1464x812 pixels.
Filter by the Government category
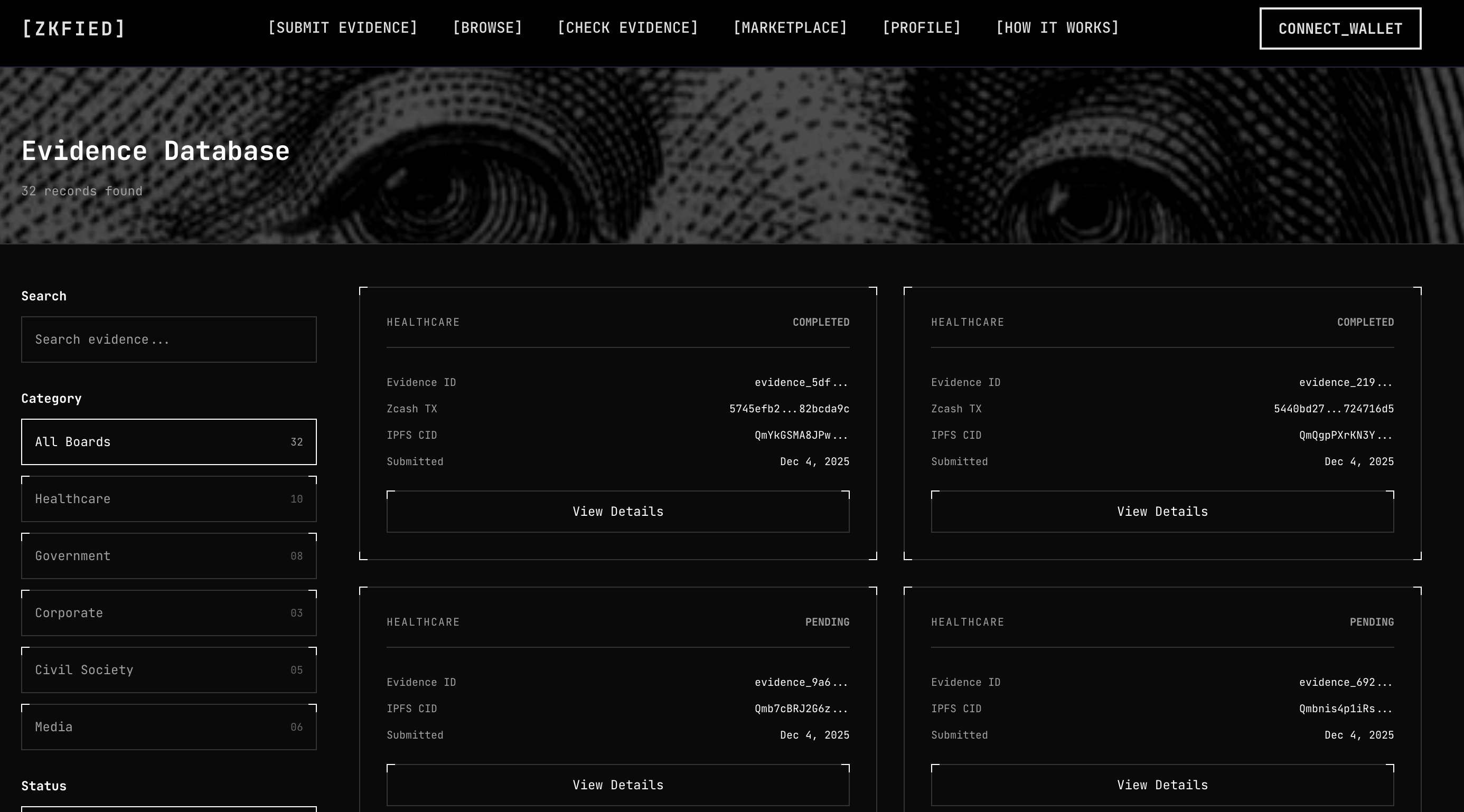tap(169, 556)
